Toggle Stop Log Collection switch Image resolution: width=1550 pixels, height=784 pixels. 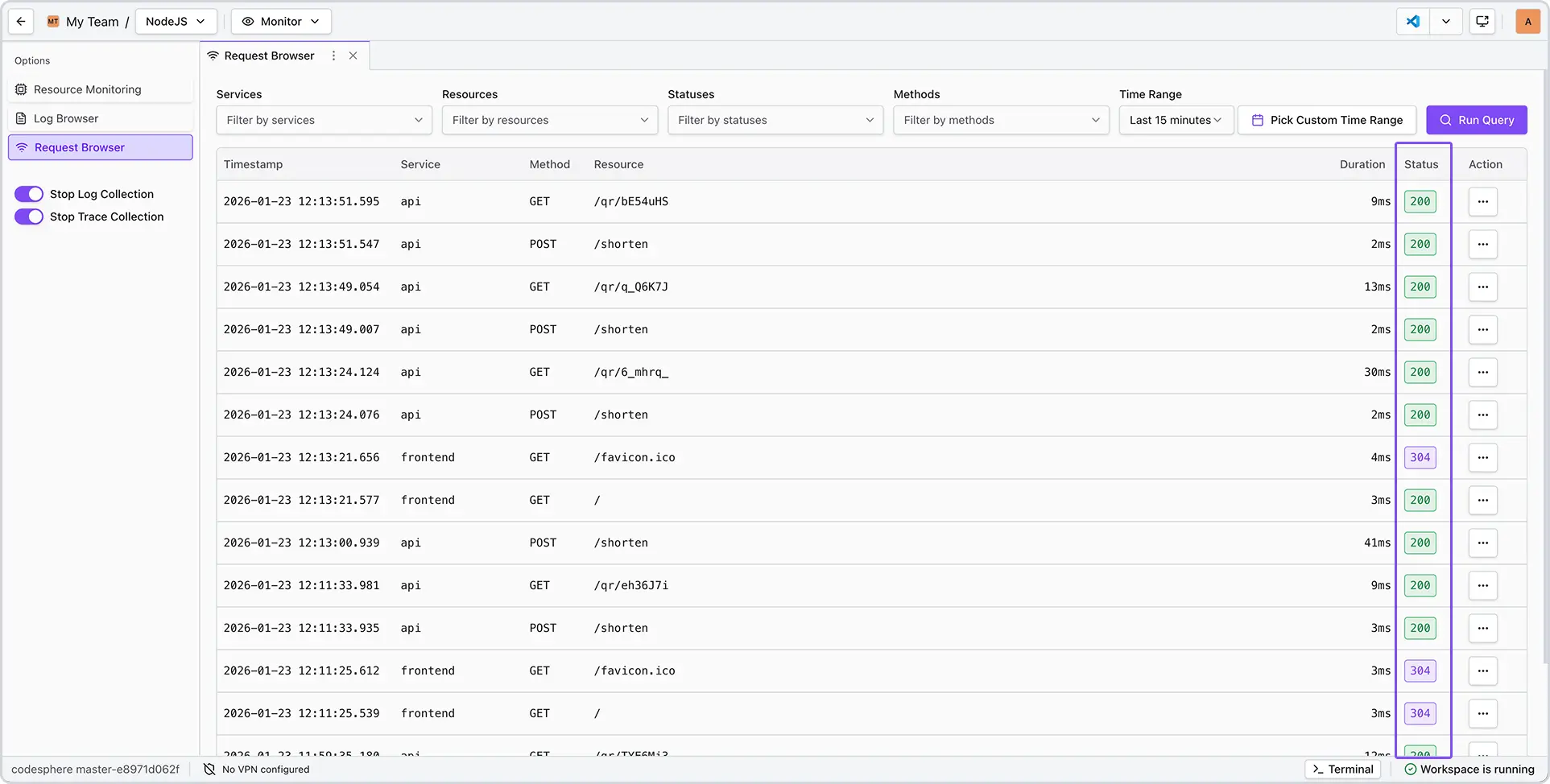(x=29, y=194)
